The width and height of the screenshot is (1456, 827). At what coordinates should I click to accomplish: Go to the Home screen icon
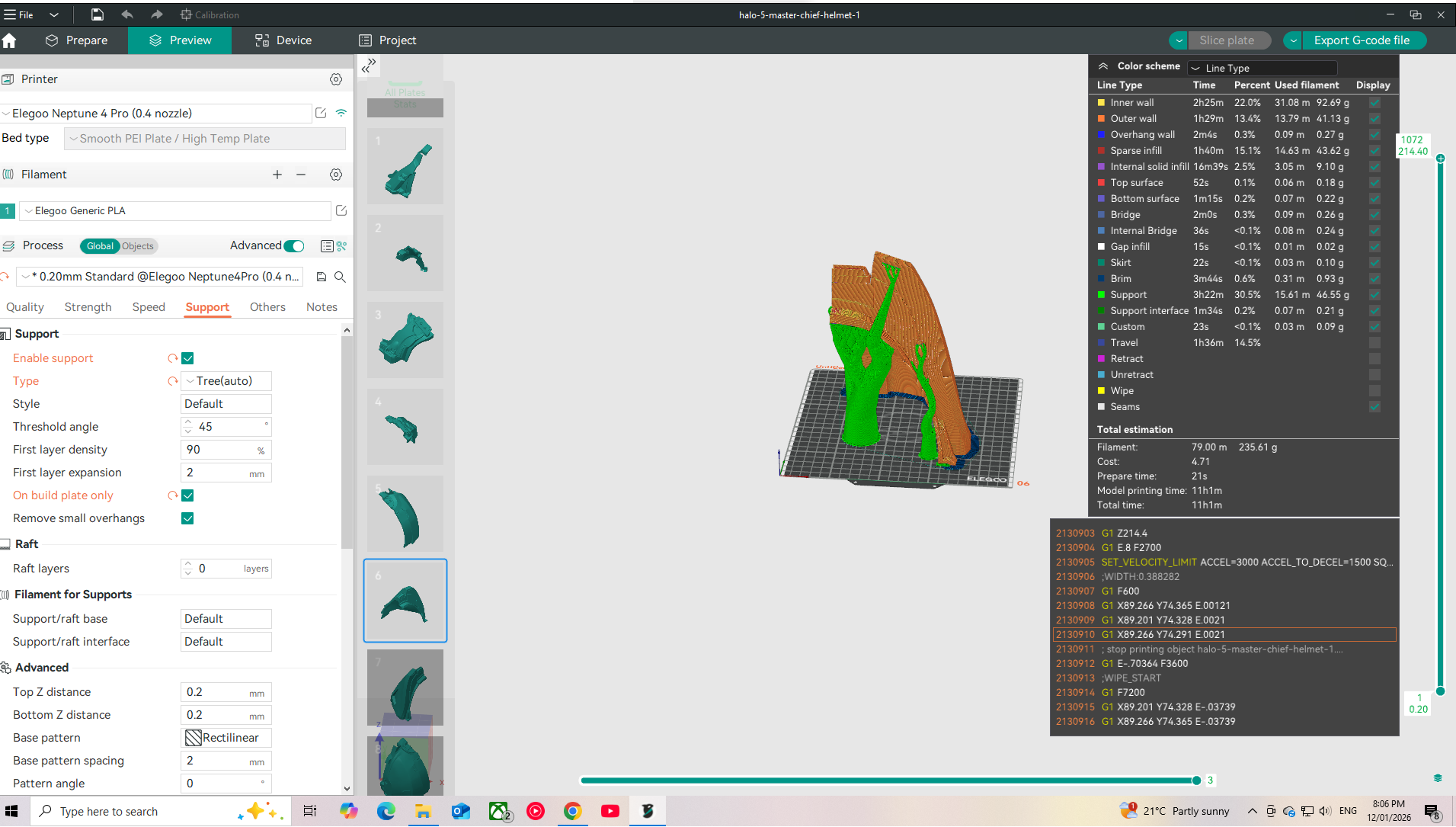click(10, 40)
